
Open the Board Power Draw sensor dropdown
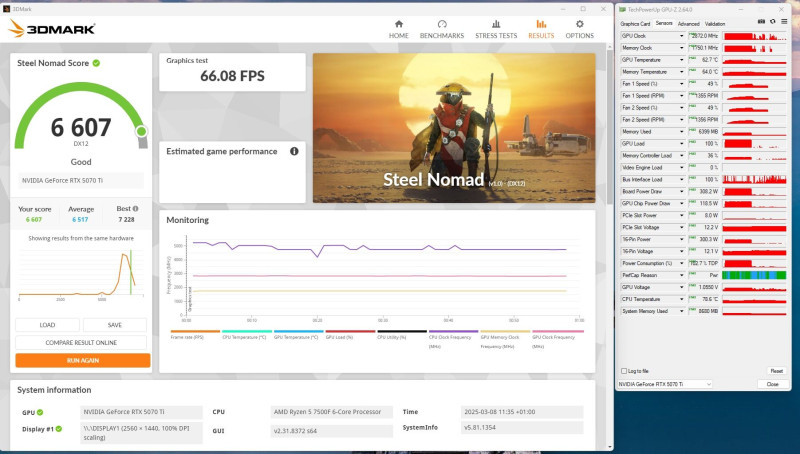pos(681,191)
